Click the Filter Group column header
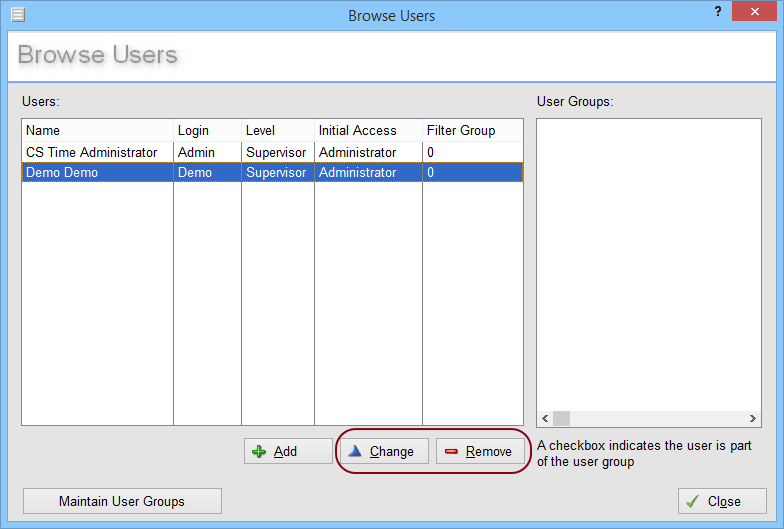Image resolution: width=784 pixels, height=529 pixels. coord(472,130)
